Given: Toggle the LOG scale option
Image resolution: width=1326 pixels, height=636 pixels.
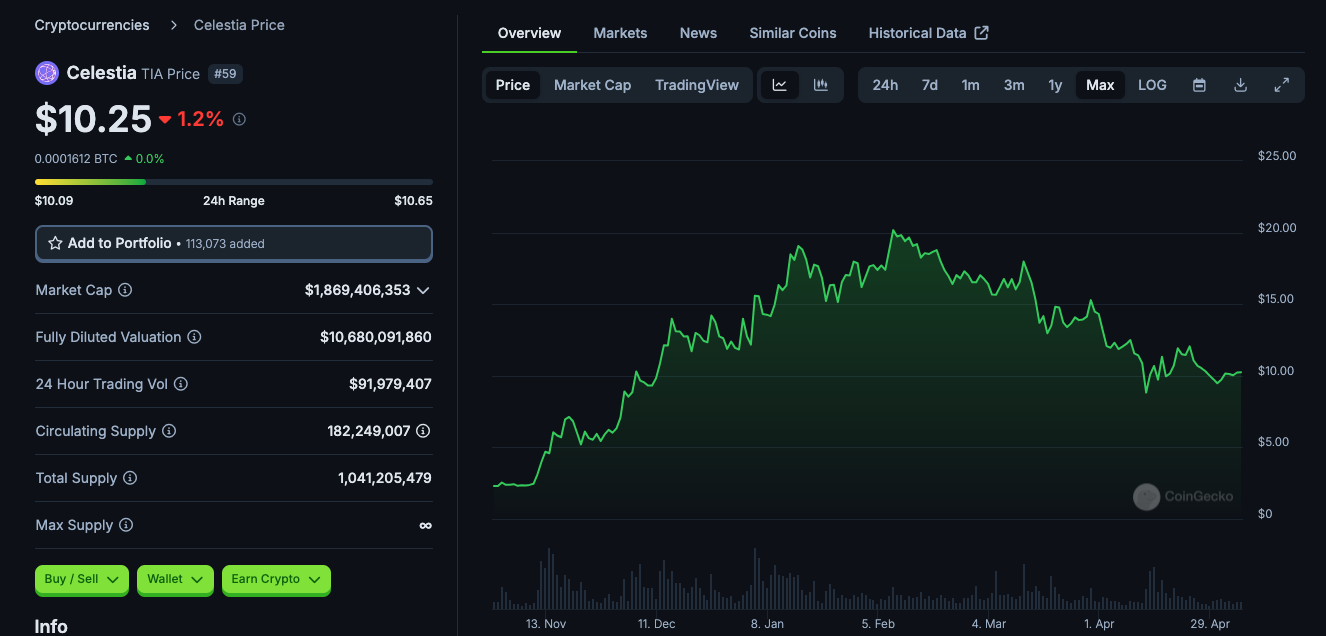Looking at the screenshot, I should pyautogui.click(x=1152, y=85).
